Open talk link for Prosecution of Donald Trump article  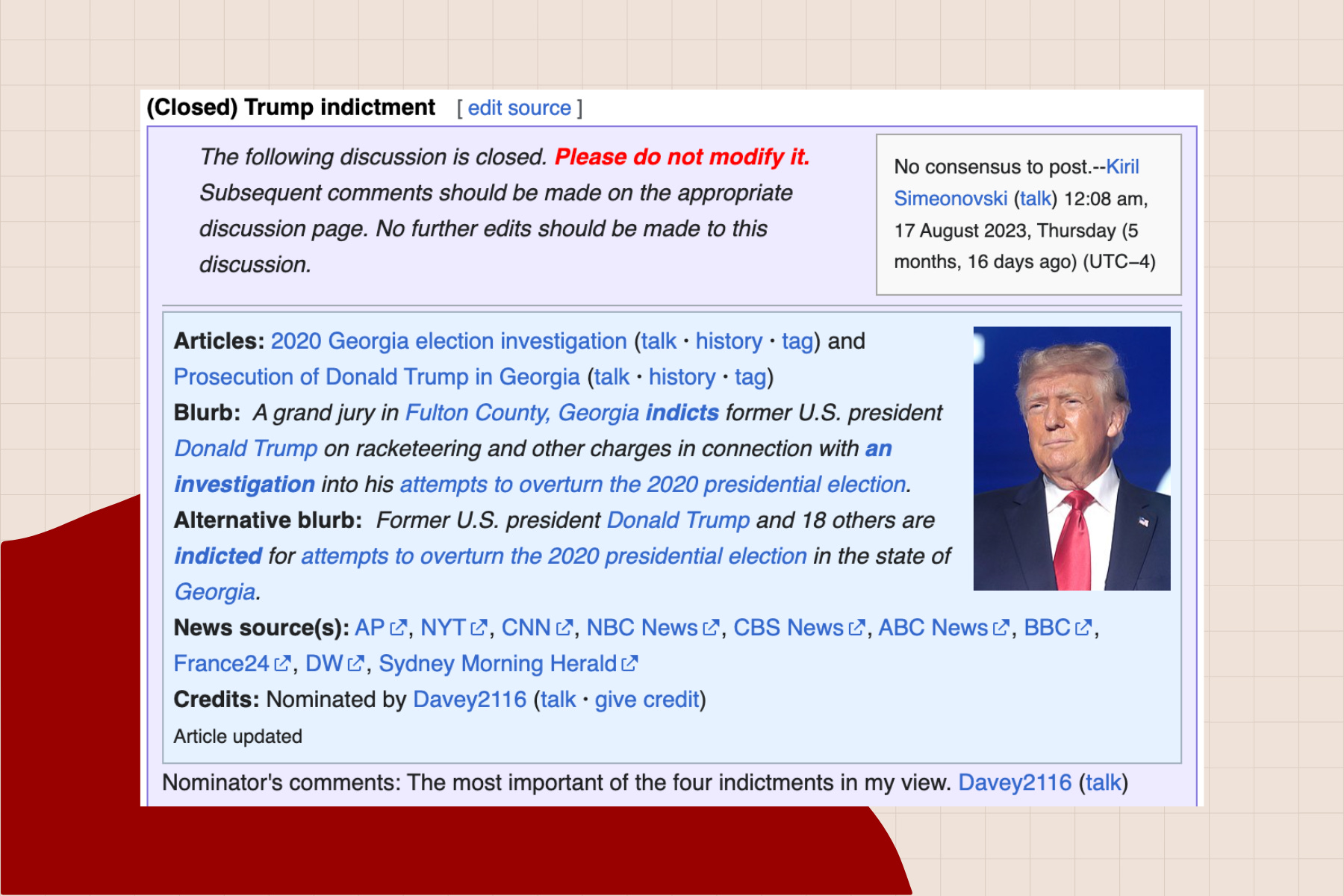(x=612, y=377)
